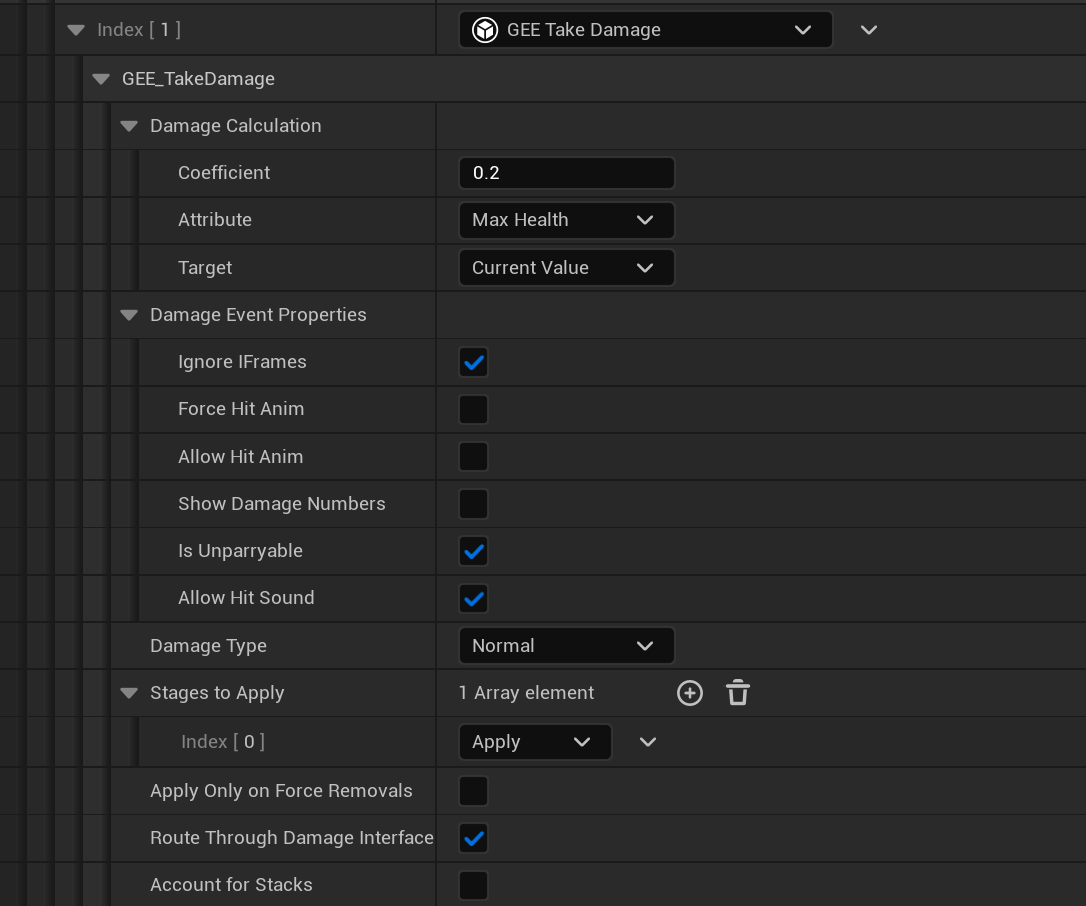Click the Coefficient input field with 0.2
The width and height of the screenshot is (1086, 906).
tap(567, 173)
